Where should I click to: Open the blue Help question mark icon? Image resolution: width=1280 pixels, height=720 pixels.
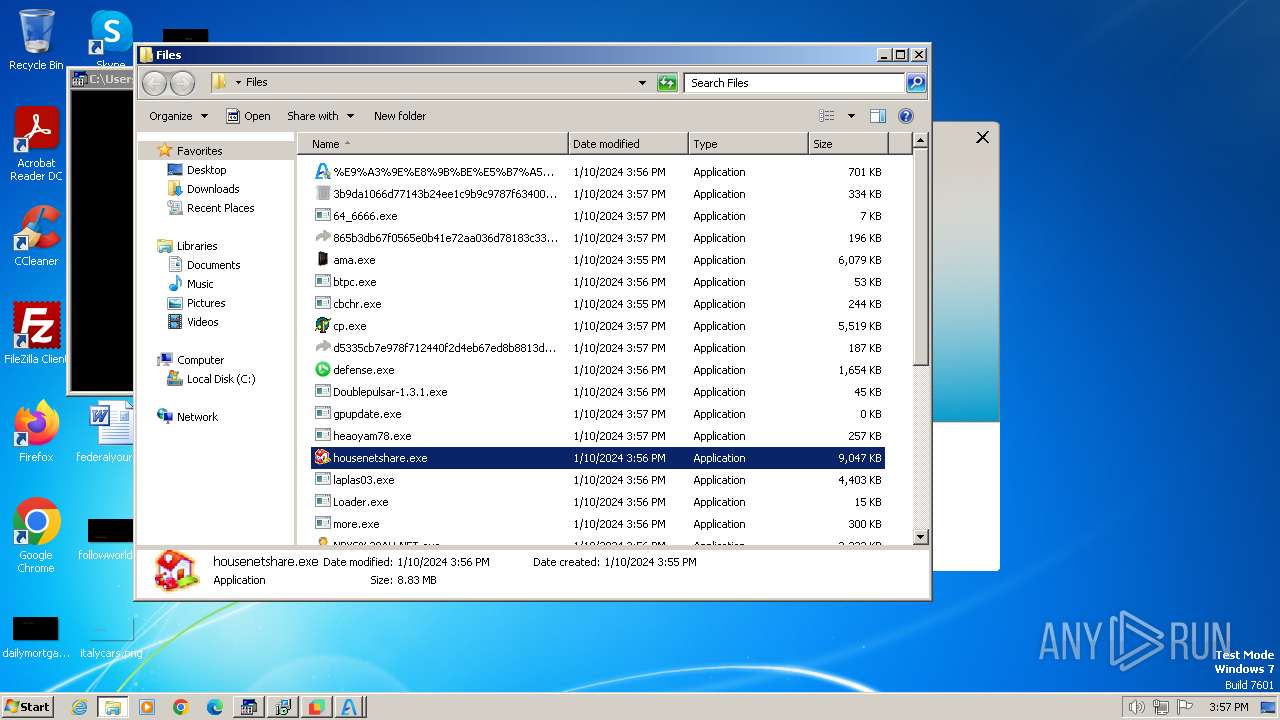pyautogui.click(x=906, y=116)
